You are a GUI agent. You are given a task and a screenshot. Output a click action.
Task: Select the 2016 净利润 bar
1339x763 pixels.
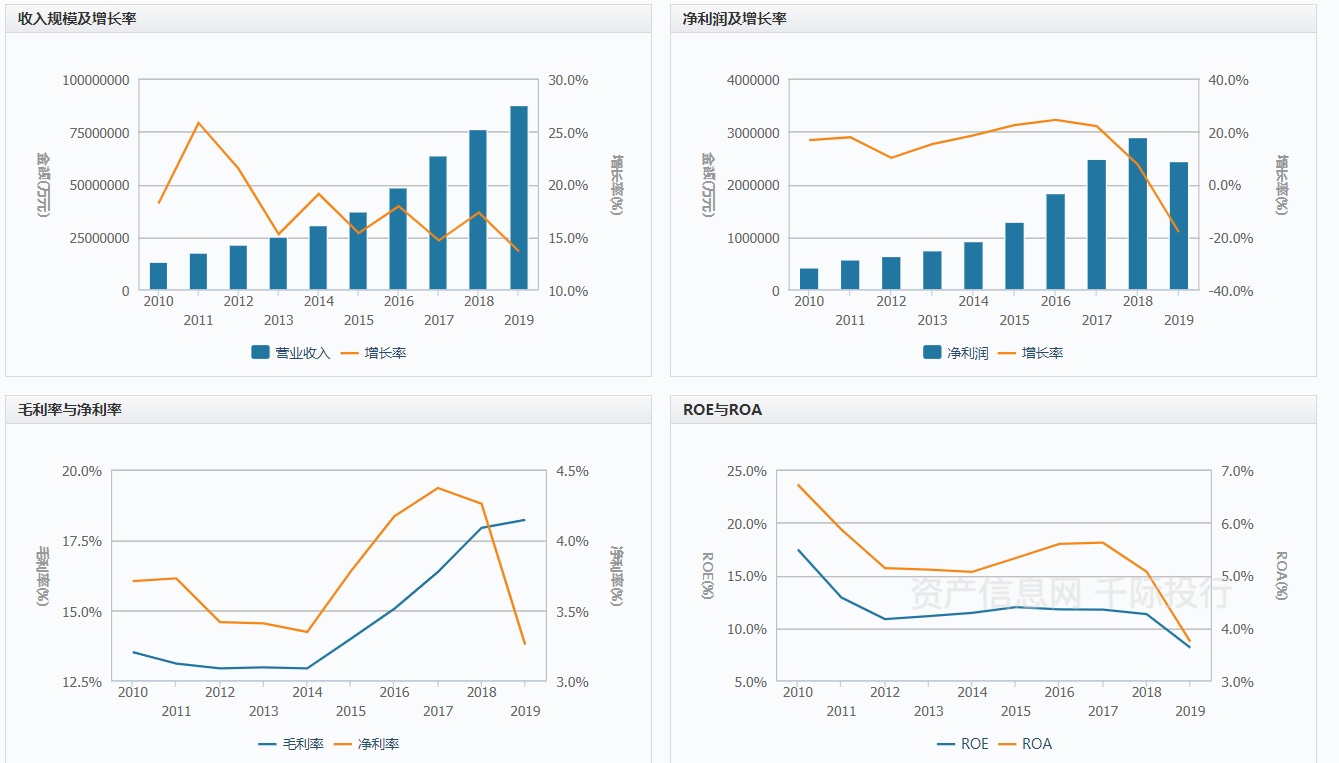click(x=1056, y=242)
